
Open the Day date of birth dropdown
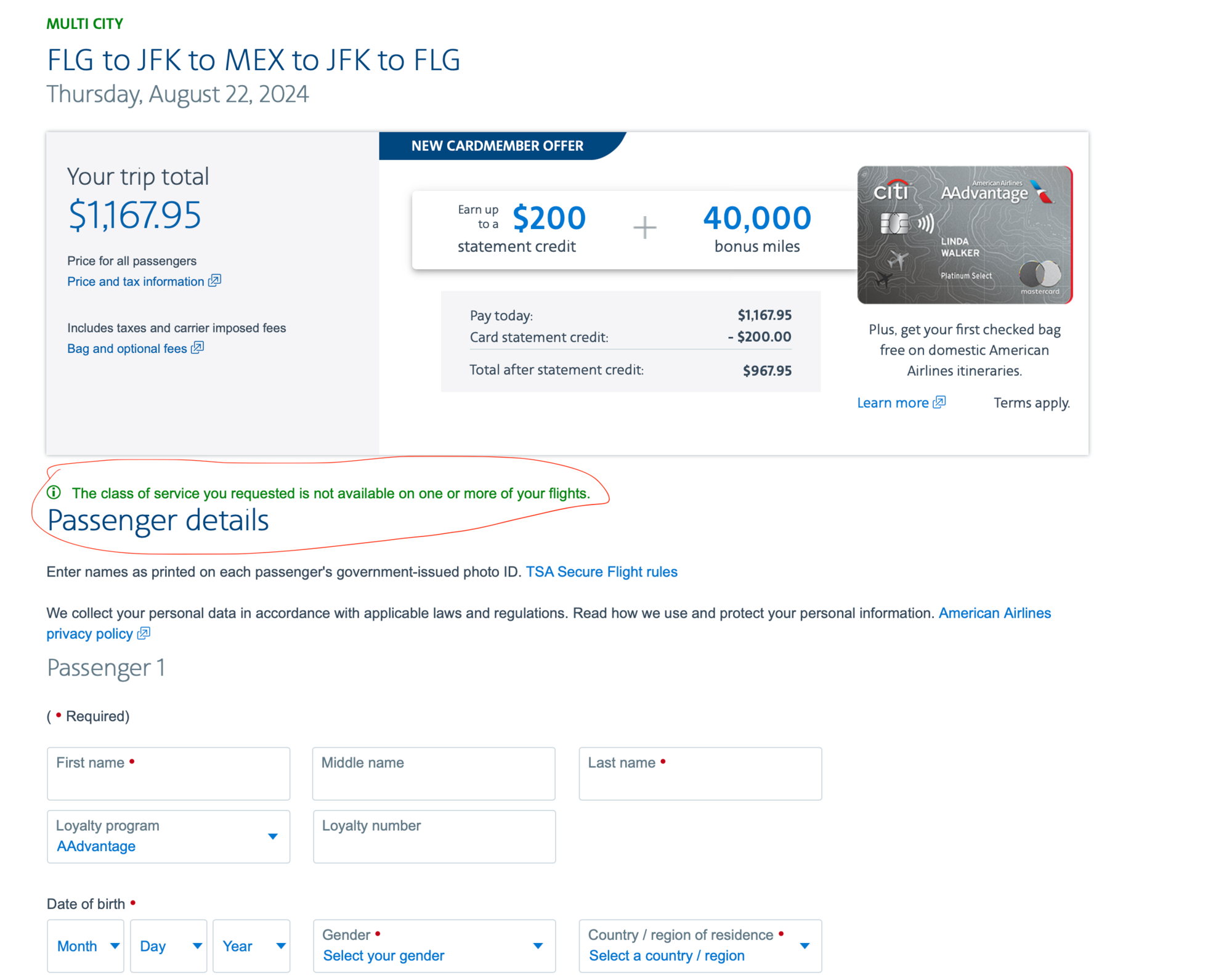pos(168,946)
